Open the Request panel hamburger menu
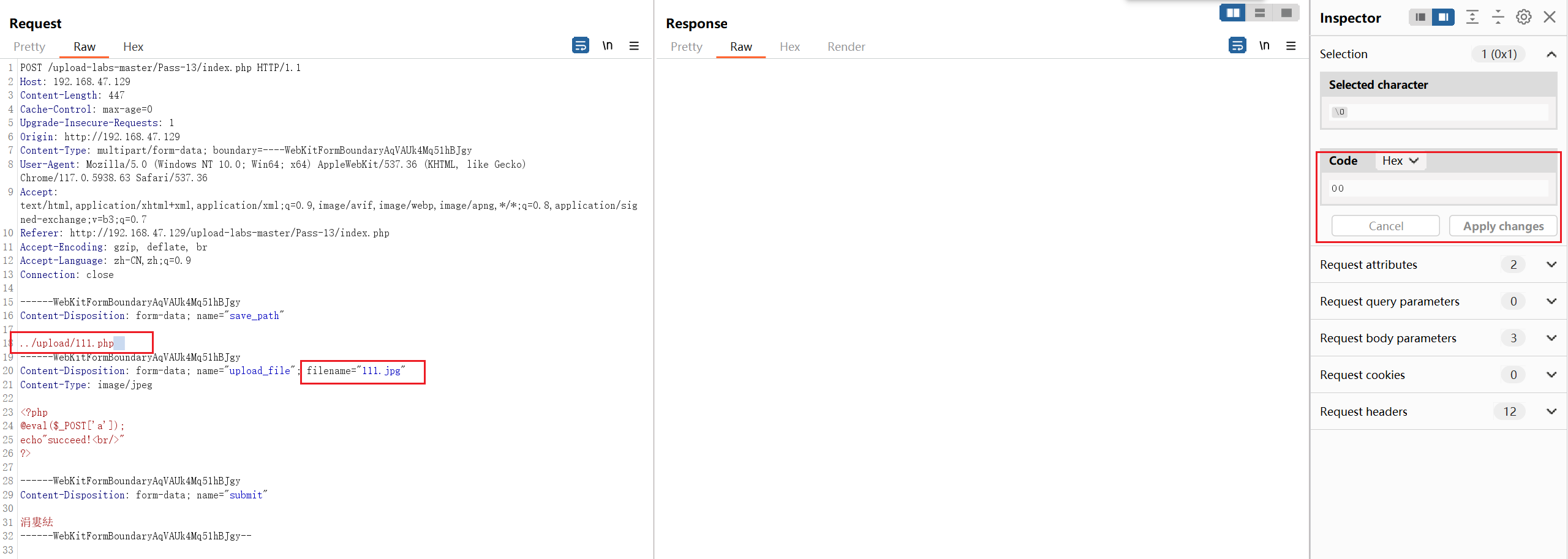Image resolution: width=1568 pixels, height=559 pixels. click(634, 45)
